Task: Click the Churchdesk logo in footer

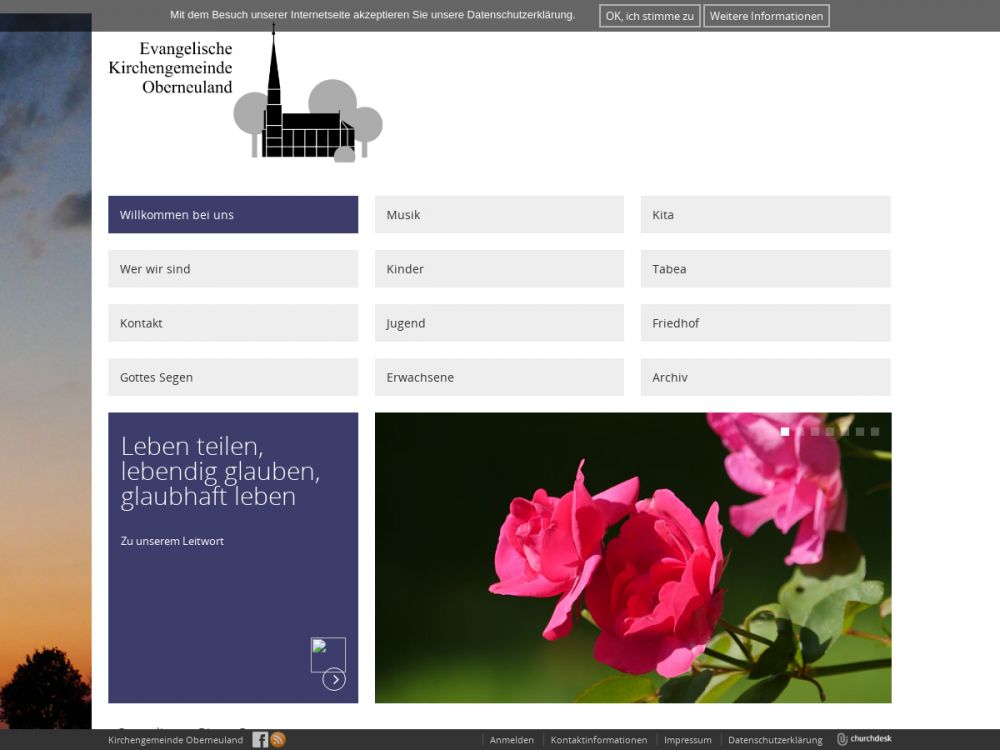Action: pyautogui.click(x=864, y=739)
